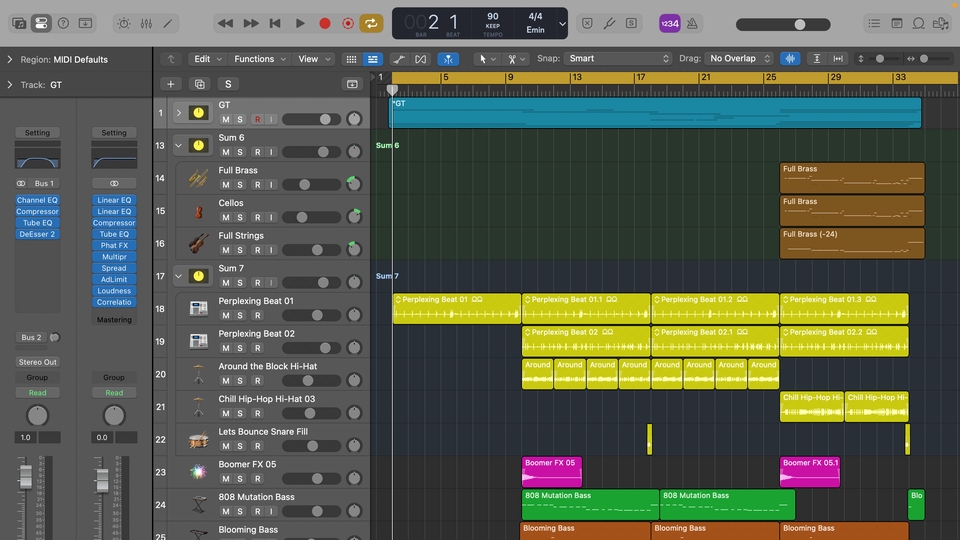Click the Cellos track instrument icon
The width and height of the screenshot is (960, 540).
tap(198, 211)
